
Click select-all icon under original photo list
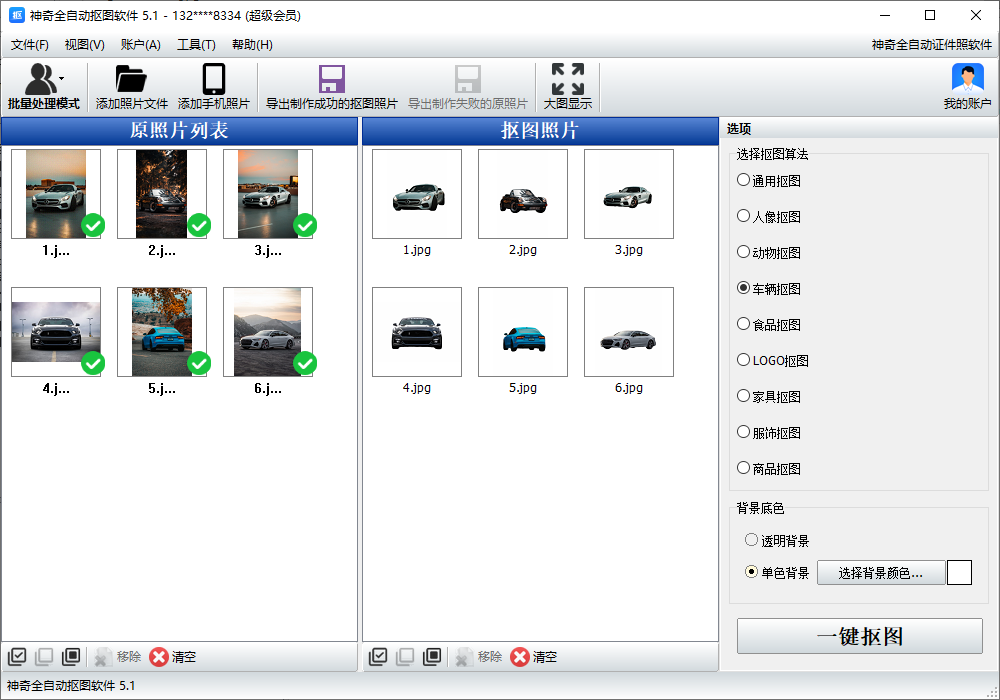pyautogui.click(x=17, y=657)
